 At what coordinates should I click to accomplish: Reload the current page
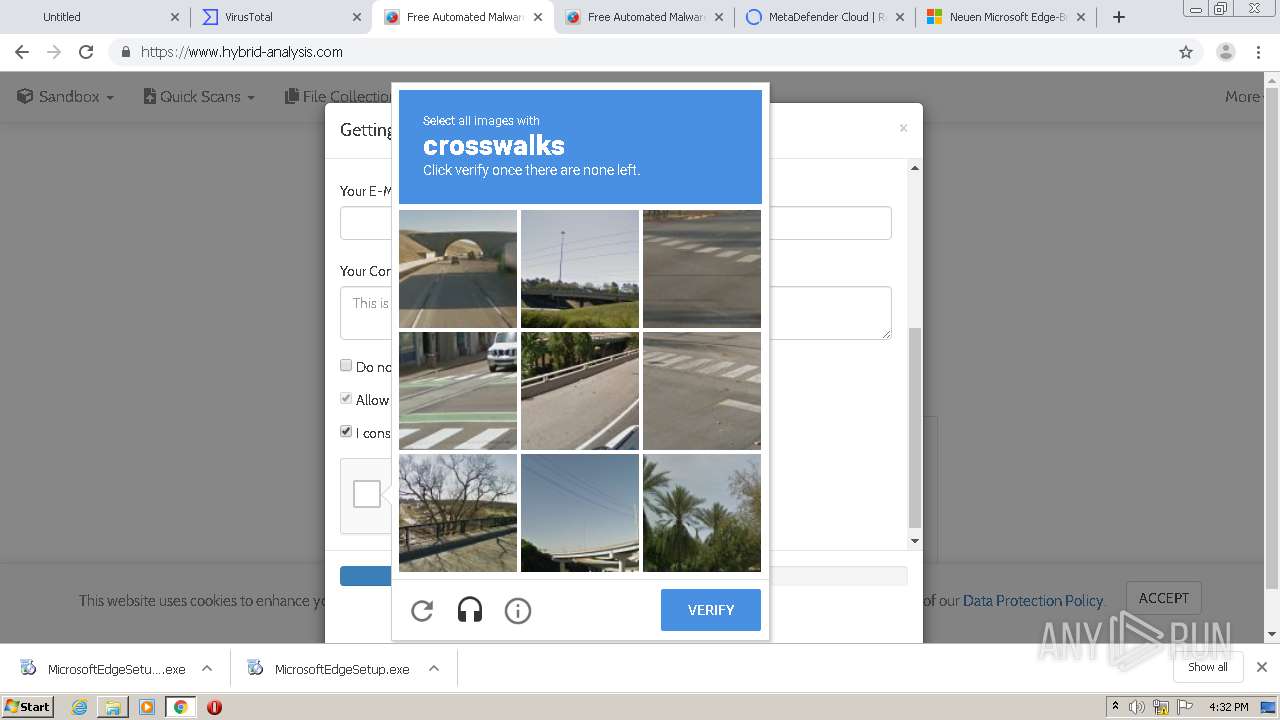pyautogui.click(x=86, y=52)
